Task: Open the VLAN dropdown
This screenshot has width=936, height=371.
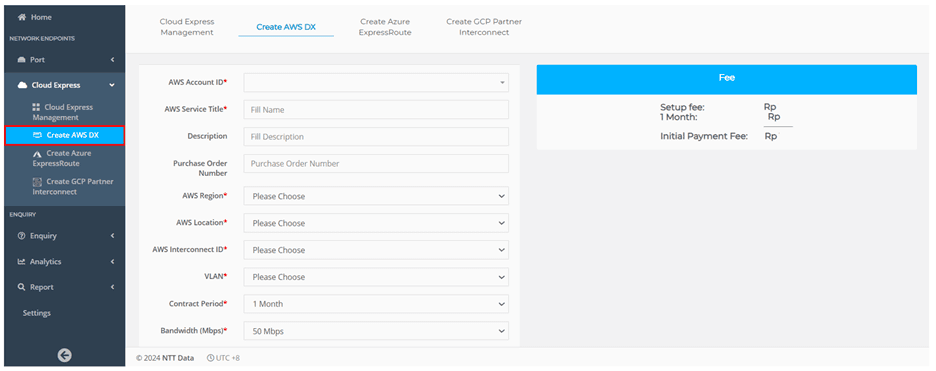Action: (x=376, y=276)
